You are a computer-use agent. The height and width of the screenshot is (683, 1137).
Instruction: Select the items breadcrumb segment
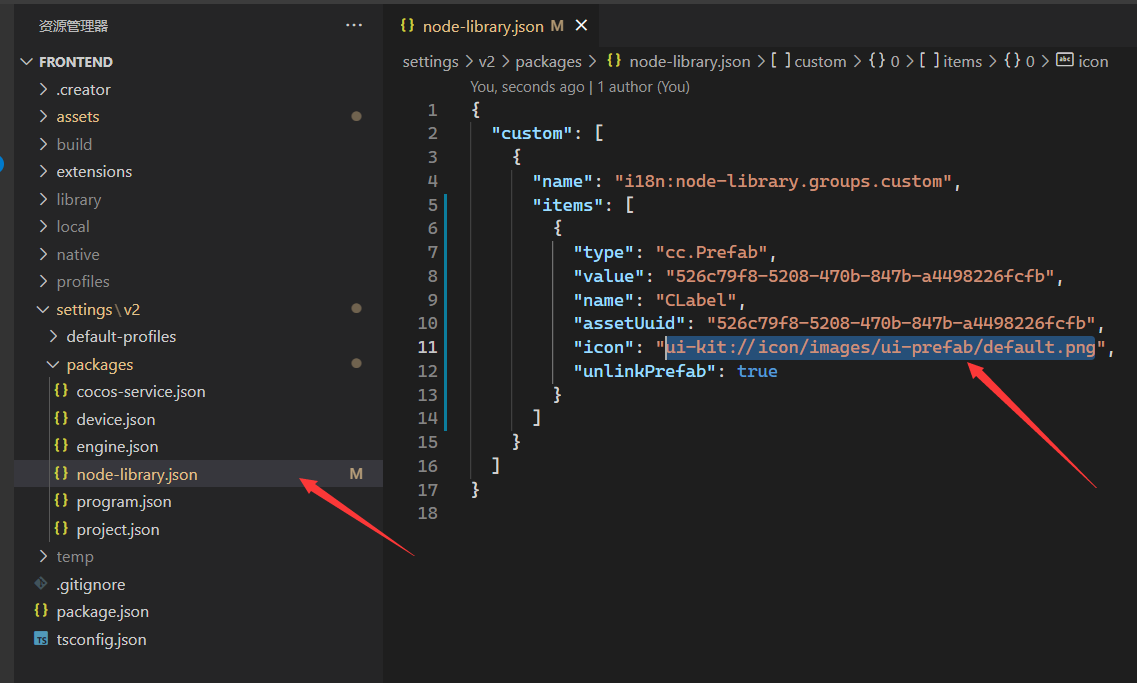[x=962, y=62]
